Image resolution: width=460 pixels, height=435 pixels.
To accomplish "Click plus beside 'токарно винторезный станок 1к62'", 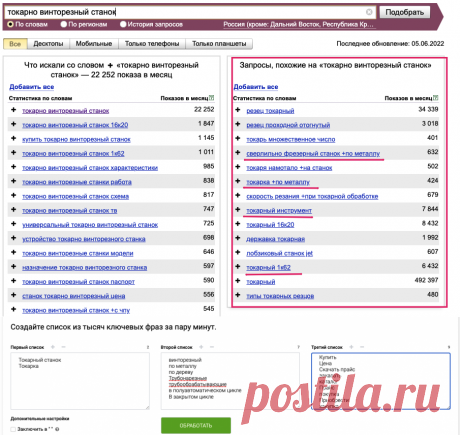I will pyautogui.click(x=14, y=153).
